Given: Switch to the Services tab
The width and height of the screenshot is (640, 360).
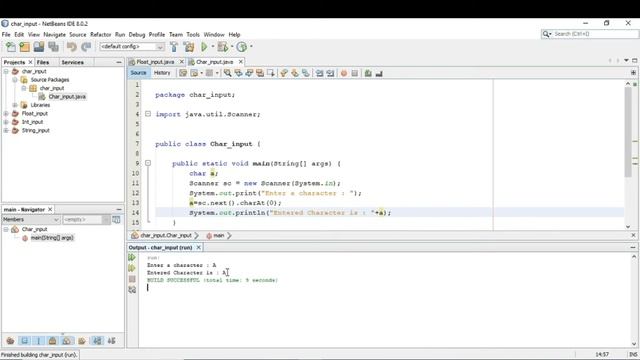Looking at the screenshot, I should [72, 62].
